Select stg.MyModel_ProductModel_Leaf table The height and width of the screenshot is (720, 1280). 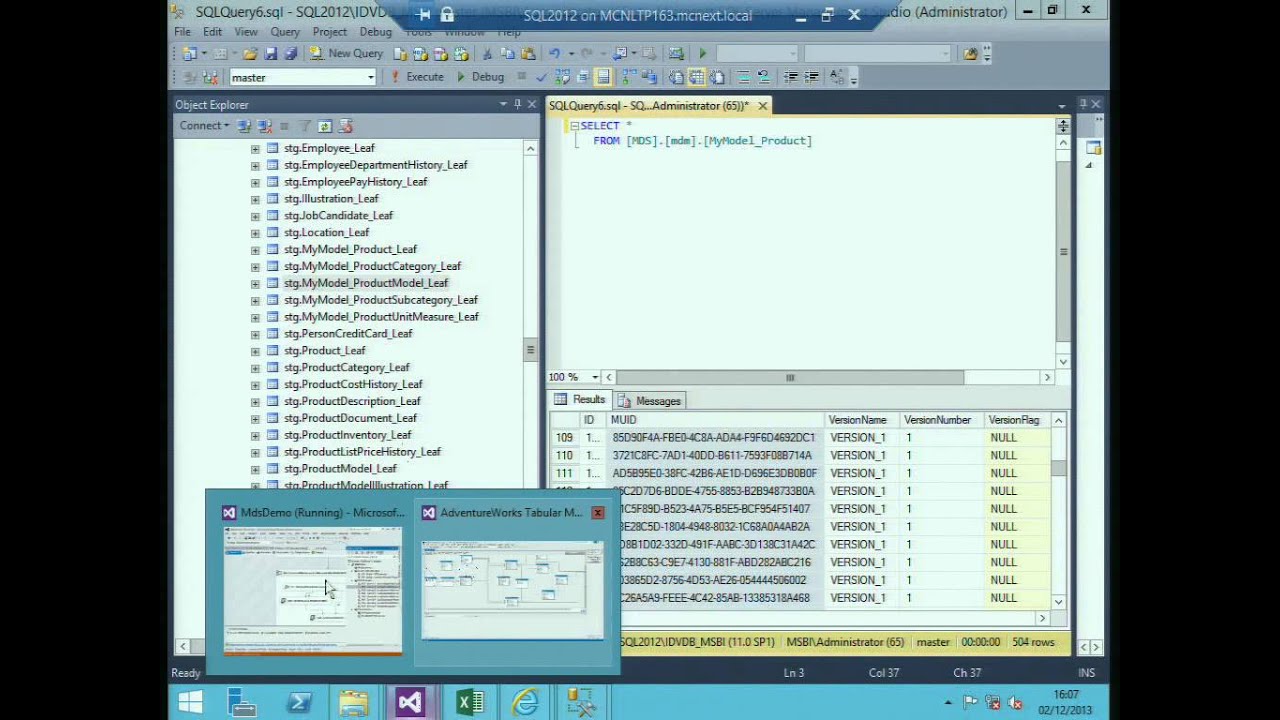pos(366,283)
